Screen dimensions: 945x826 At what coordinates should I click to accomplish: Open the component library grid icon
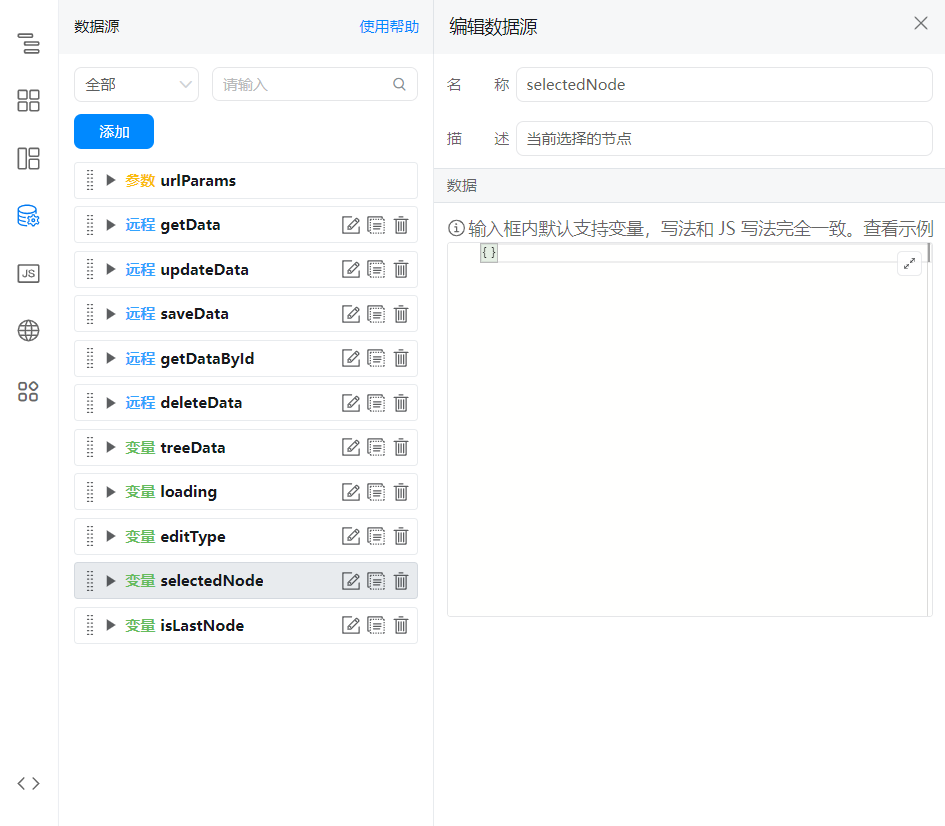click(x=28, y=101)
